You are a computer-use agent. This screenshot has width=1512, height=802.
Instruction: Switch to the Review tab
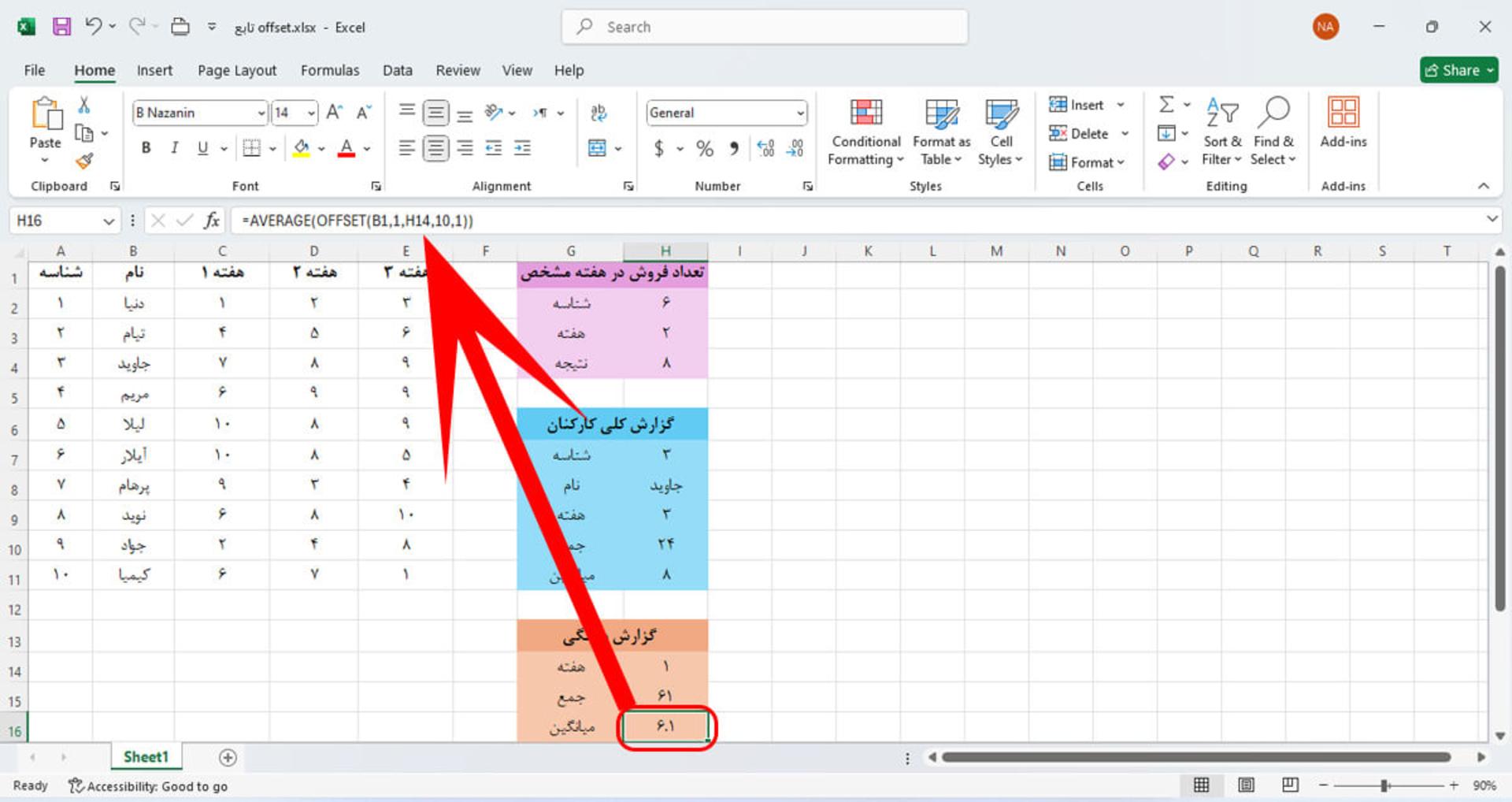coord(458,70)
